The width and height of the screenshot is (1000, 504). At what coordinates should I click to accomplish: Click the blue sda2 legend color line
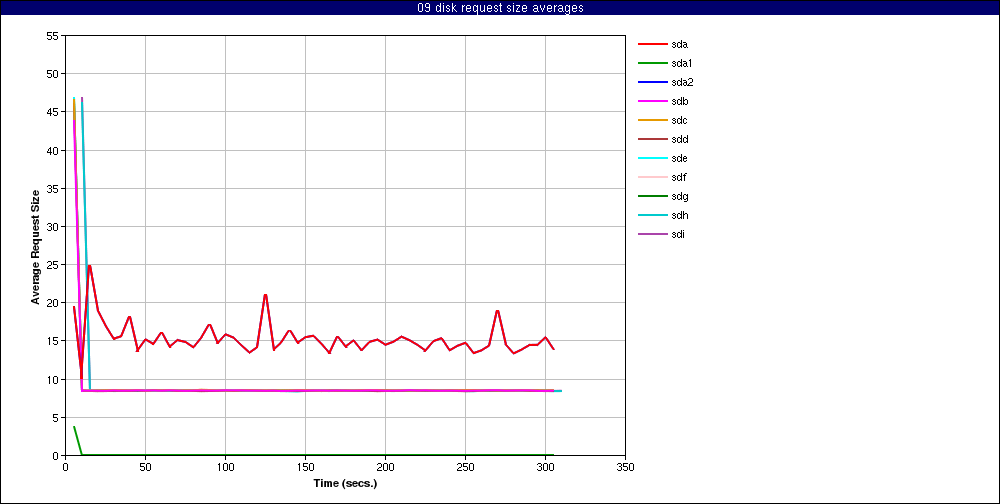(x=652, y=82)
